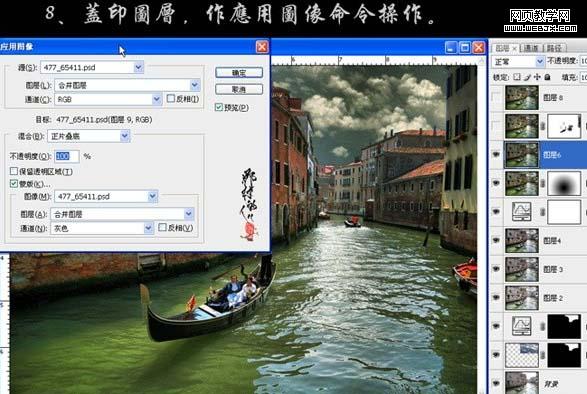The image size is (587, 394).
Task: Switch to 通道 channels tab
Action: (x=531, y=48)
